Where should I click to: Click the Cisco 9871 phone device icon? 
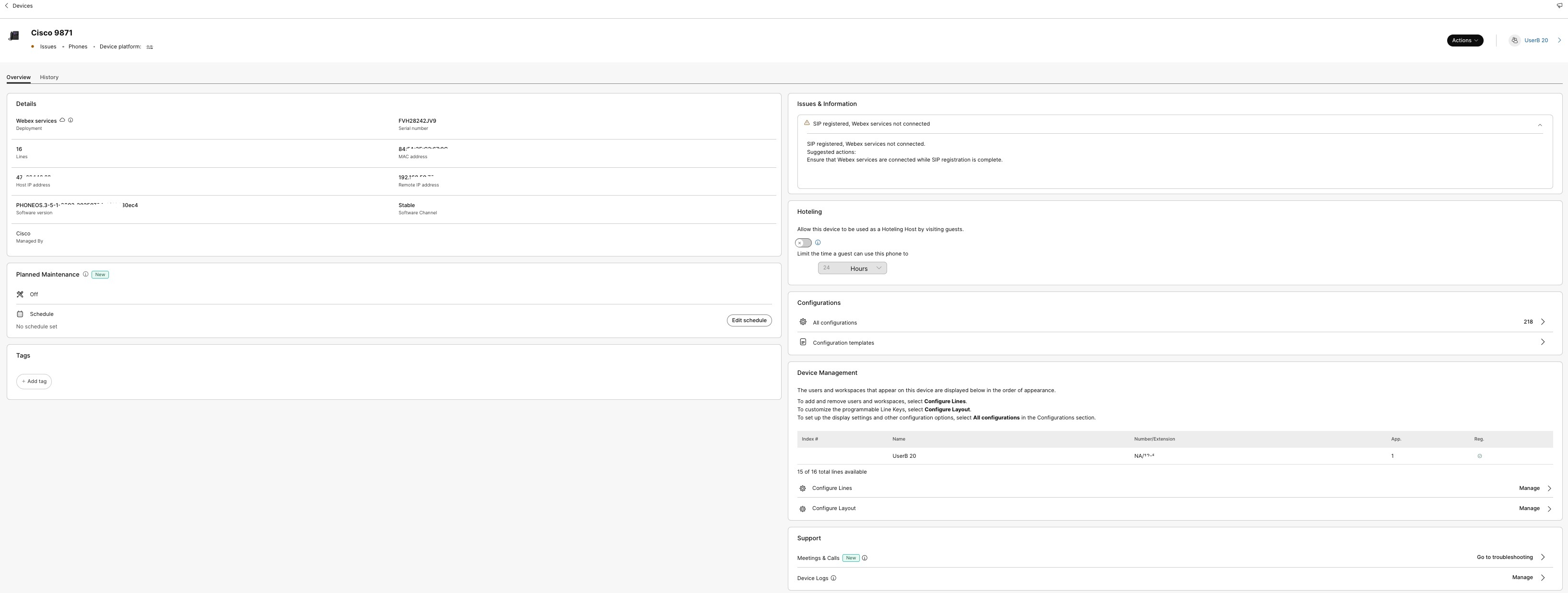click(x=14, y=36)
